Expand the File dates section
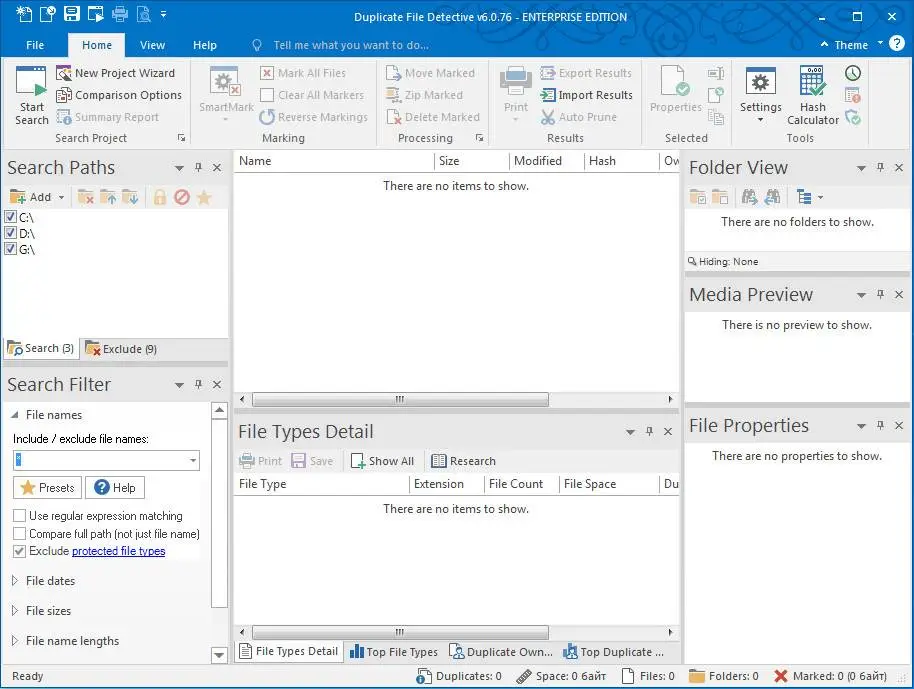914x689 pixels. pyautogui.click(x=15, y=581)
